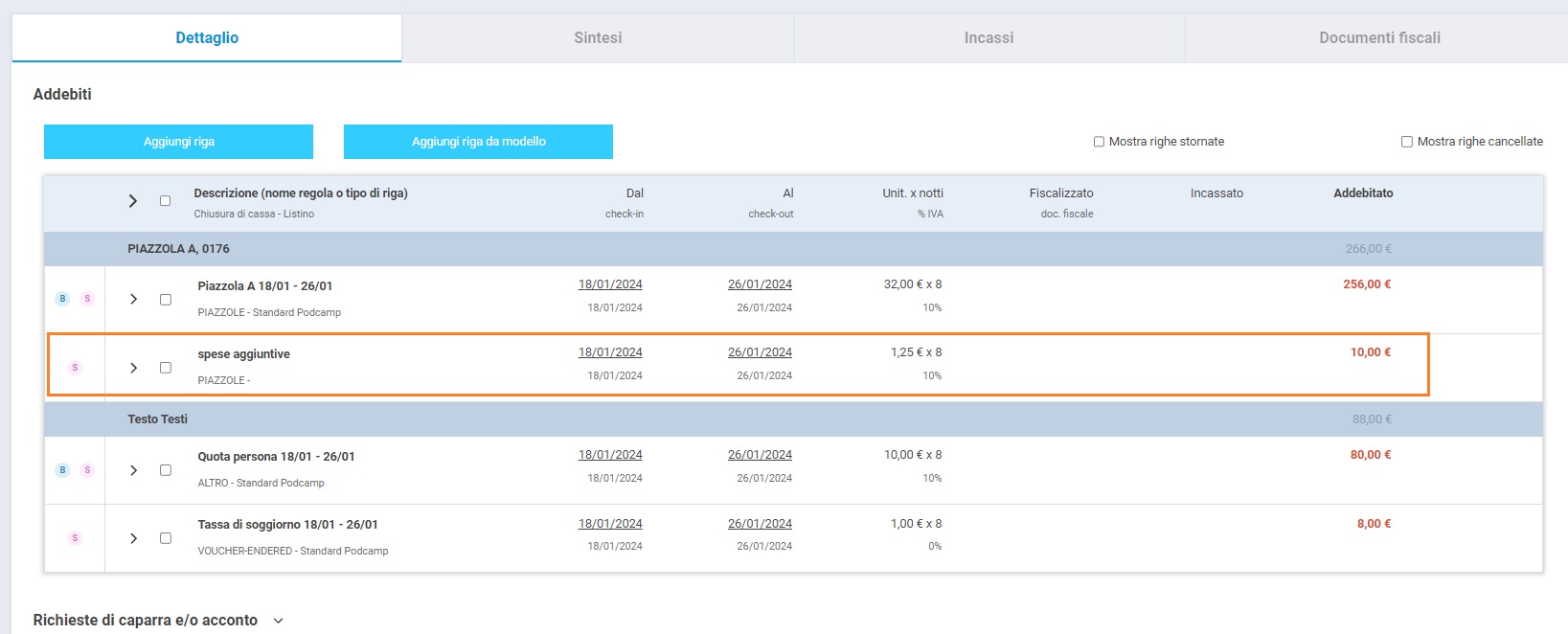Viewport: 1568px width, 634px height.
Task: Open the Documenti fiscali tab
Action: [x=1379, y=38]
